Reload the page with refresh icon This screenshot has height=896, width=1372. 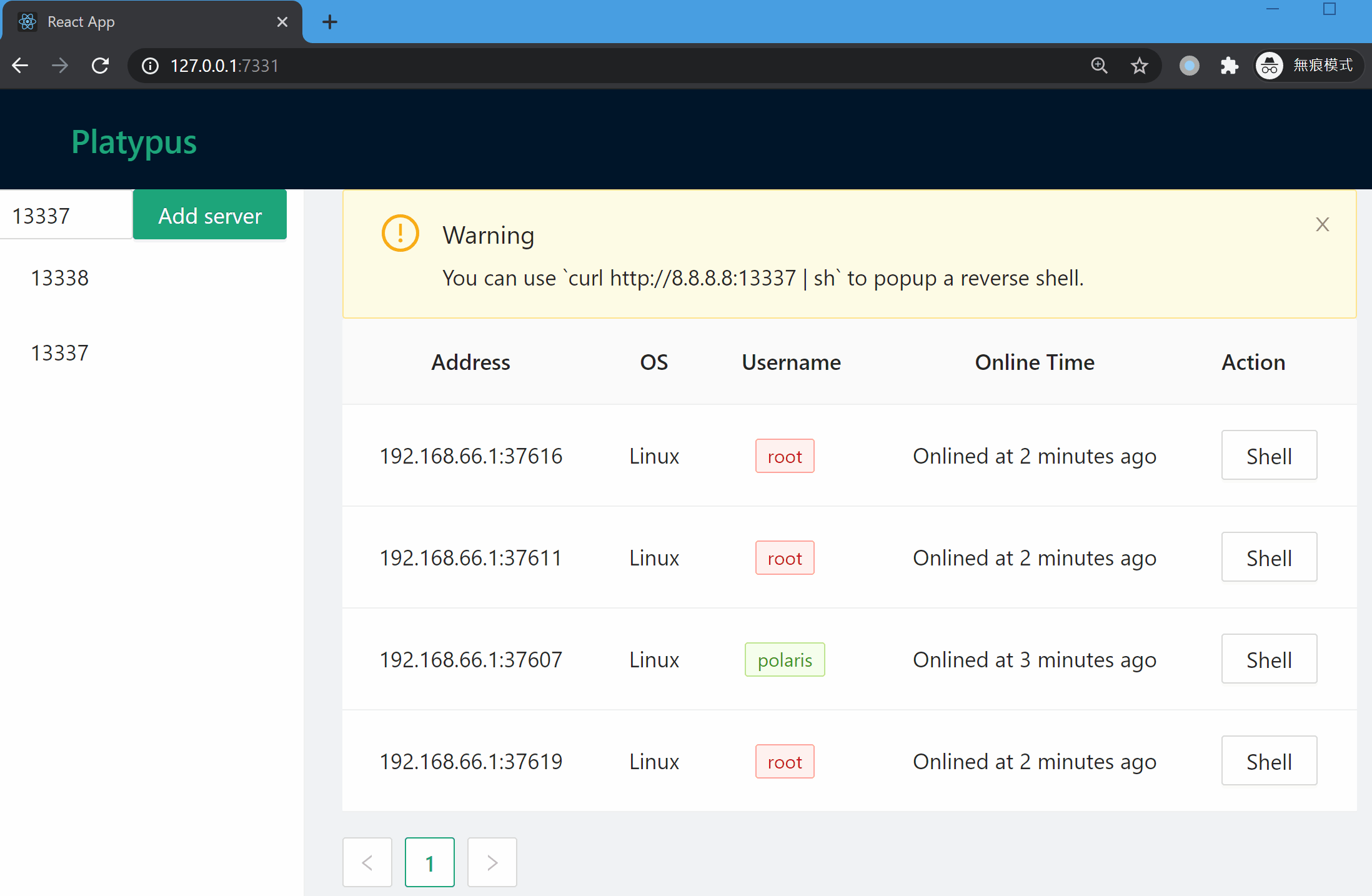101,66
